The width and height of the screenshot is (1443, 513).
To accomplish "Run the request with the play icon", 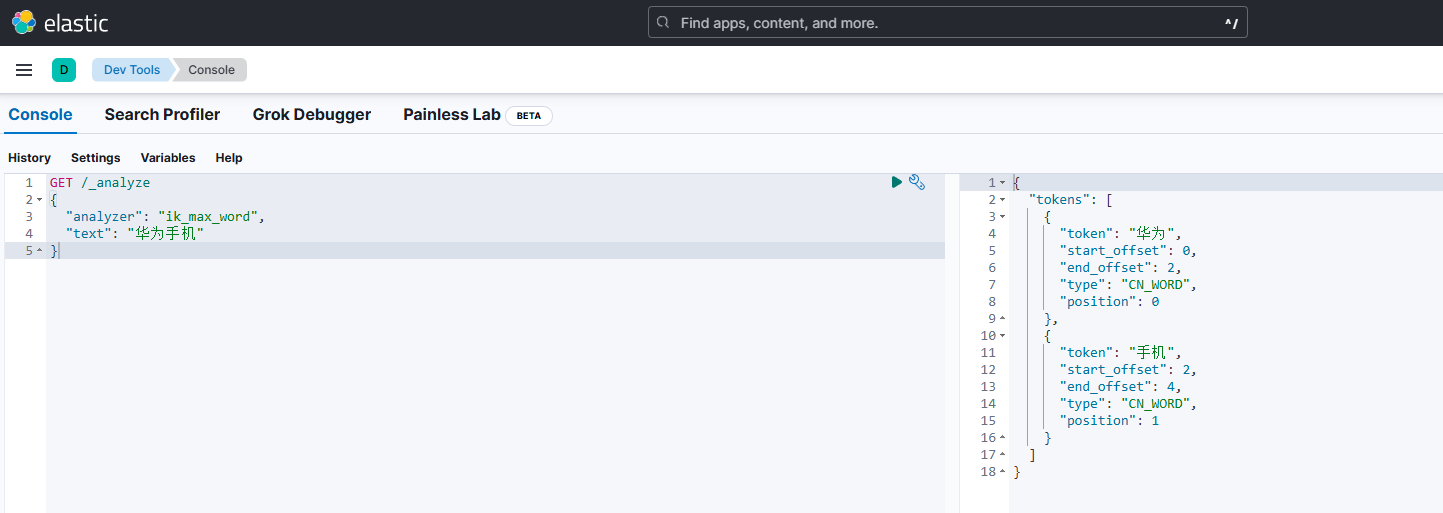I will [x=897, y=182].
